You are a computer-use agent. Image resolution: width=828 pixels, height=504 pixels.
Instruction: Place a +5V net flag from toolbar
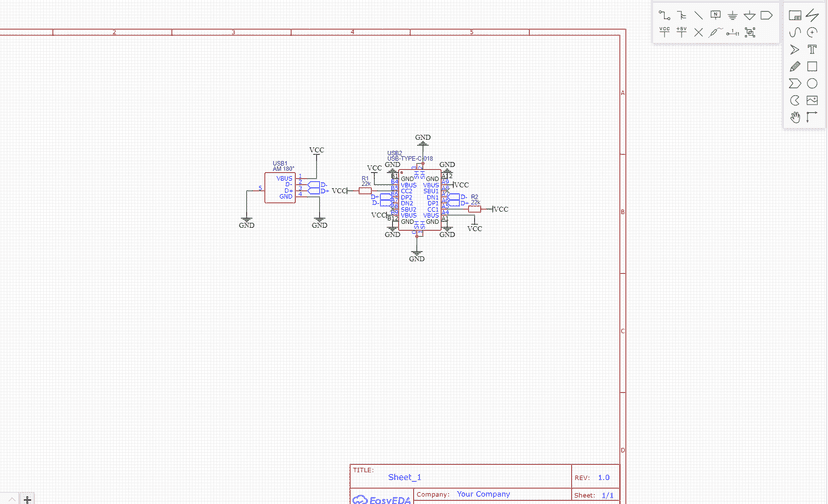coord(681,32)
